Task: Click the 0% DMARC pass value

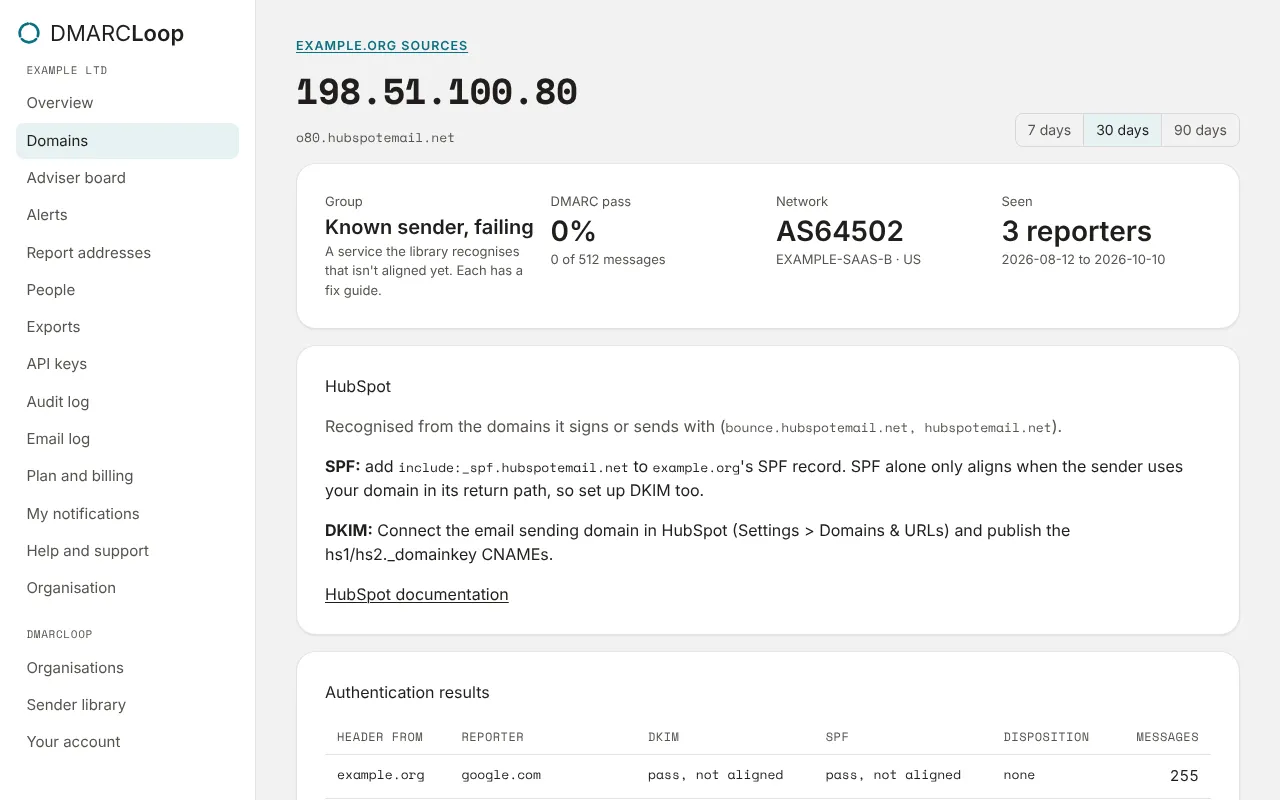Action: pos(573,231)
